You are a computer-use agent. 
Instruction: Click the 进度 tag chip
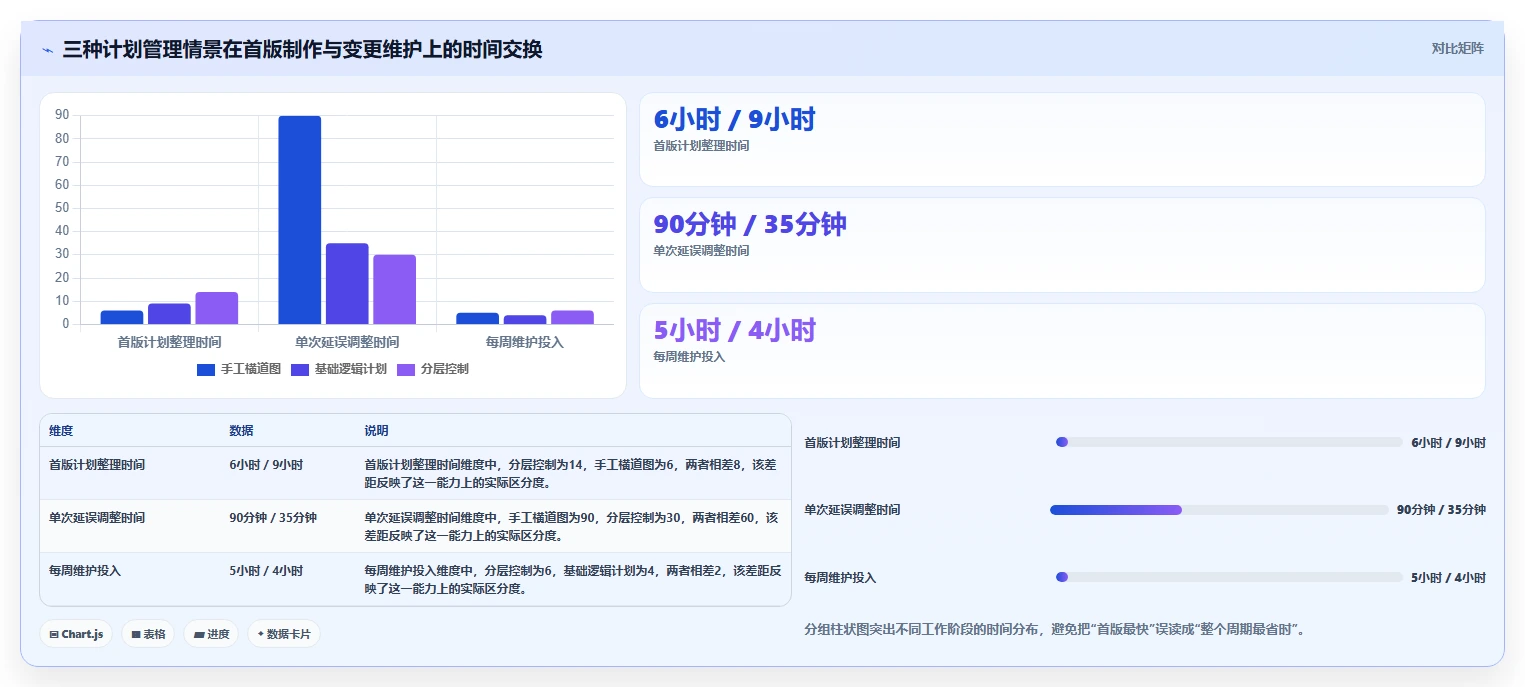pyautogui.click(x=211, y=634)
